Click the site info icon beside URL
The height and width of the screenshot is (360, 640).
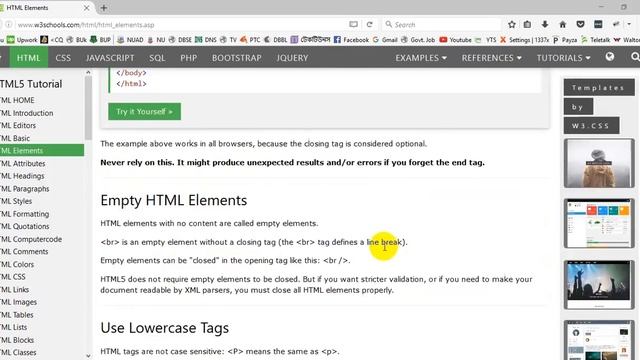coord(8,24)
